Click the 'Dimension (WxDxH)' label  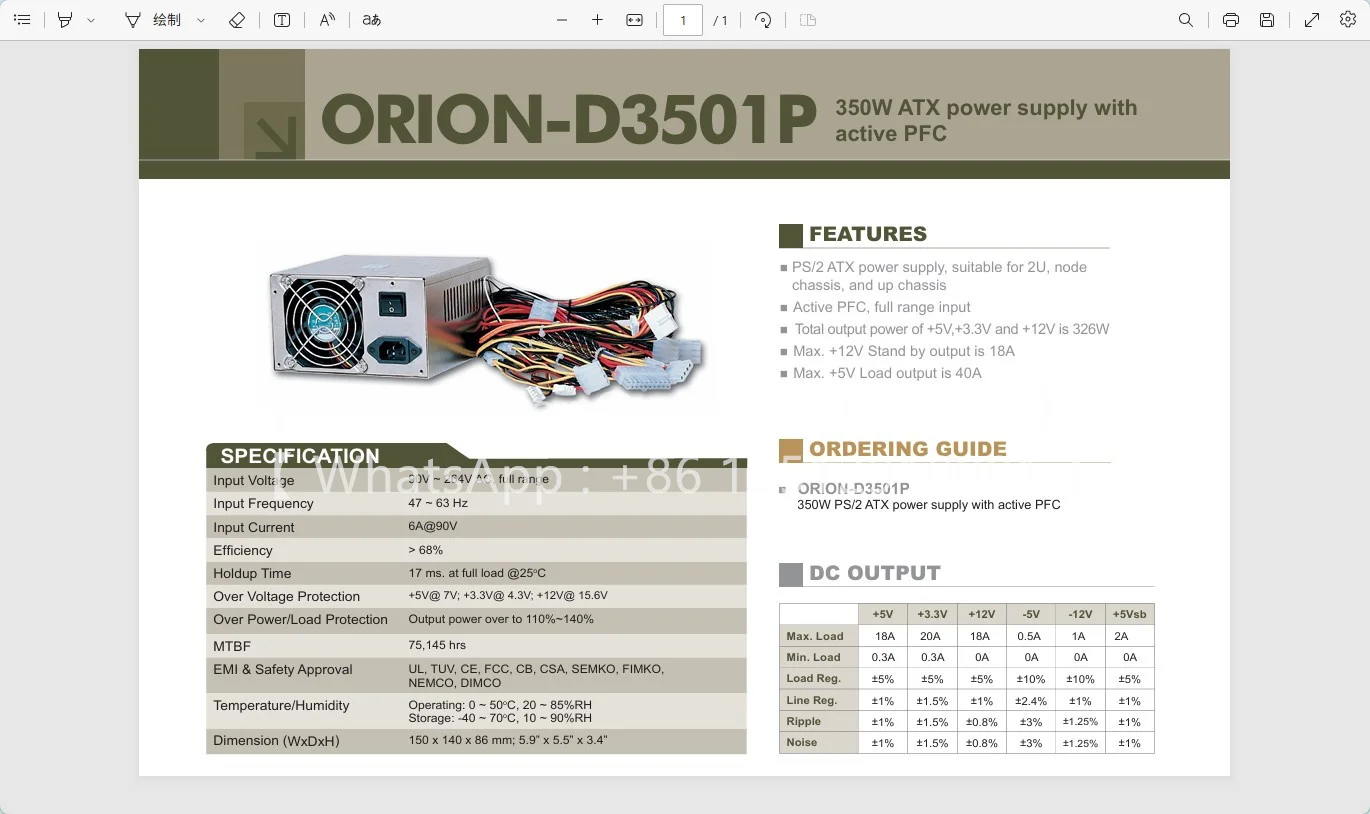(276, 741)
